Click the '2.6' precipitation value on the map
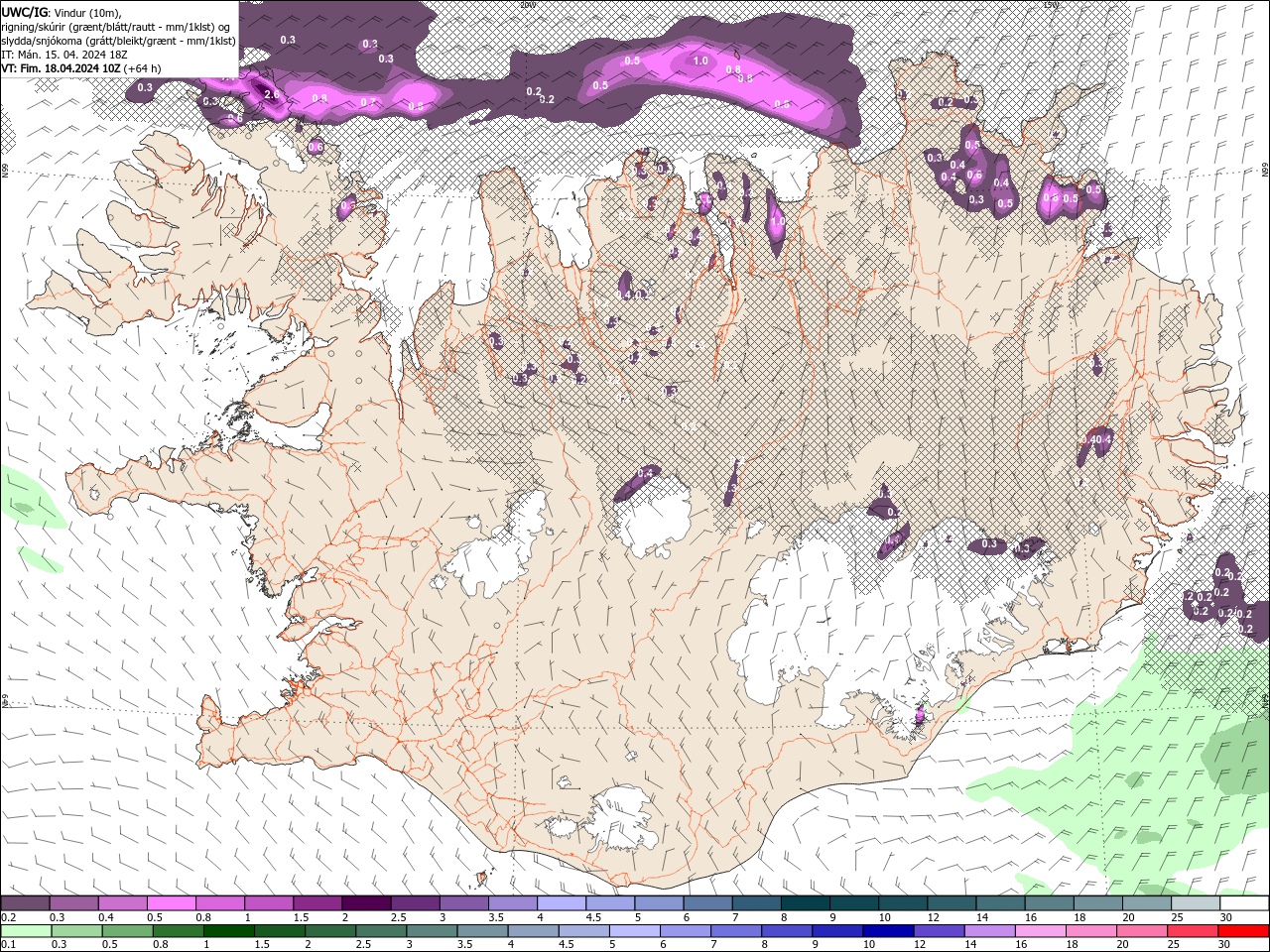The height and width of the screenshot is (952, 1270). click(x=273, y=95)
